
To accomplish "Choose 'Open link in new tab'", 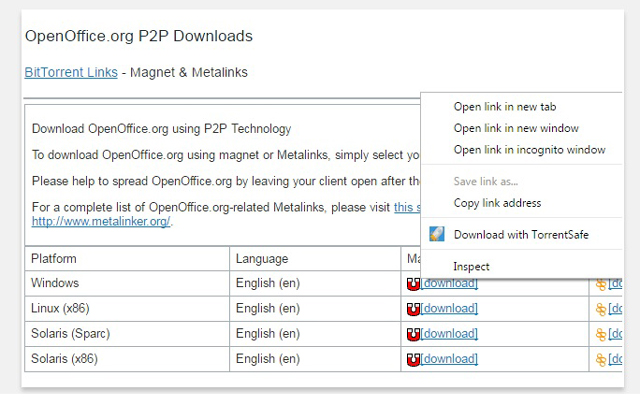I will pyautogui.click(x=505, y=107).
